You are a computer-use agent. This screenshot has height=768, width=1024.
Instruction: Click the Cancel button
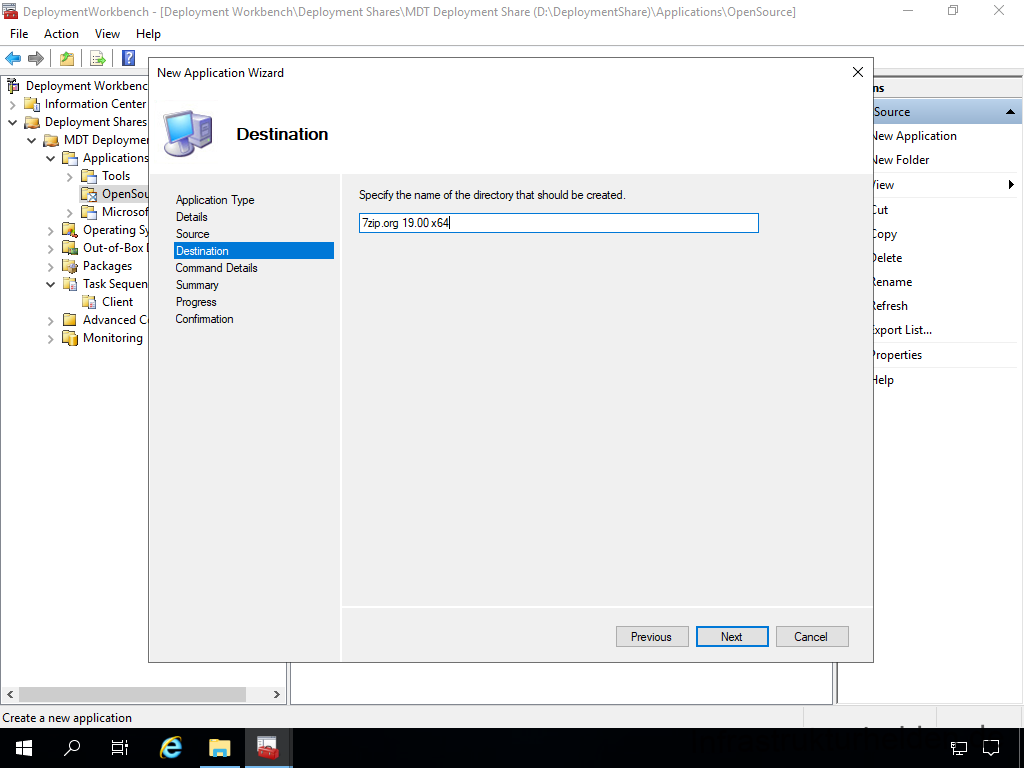(x=812, y=637)
